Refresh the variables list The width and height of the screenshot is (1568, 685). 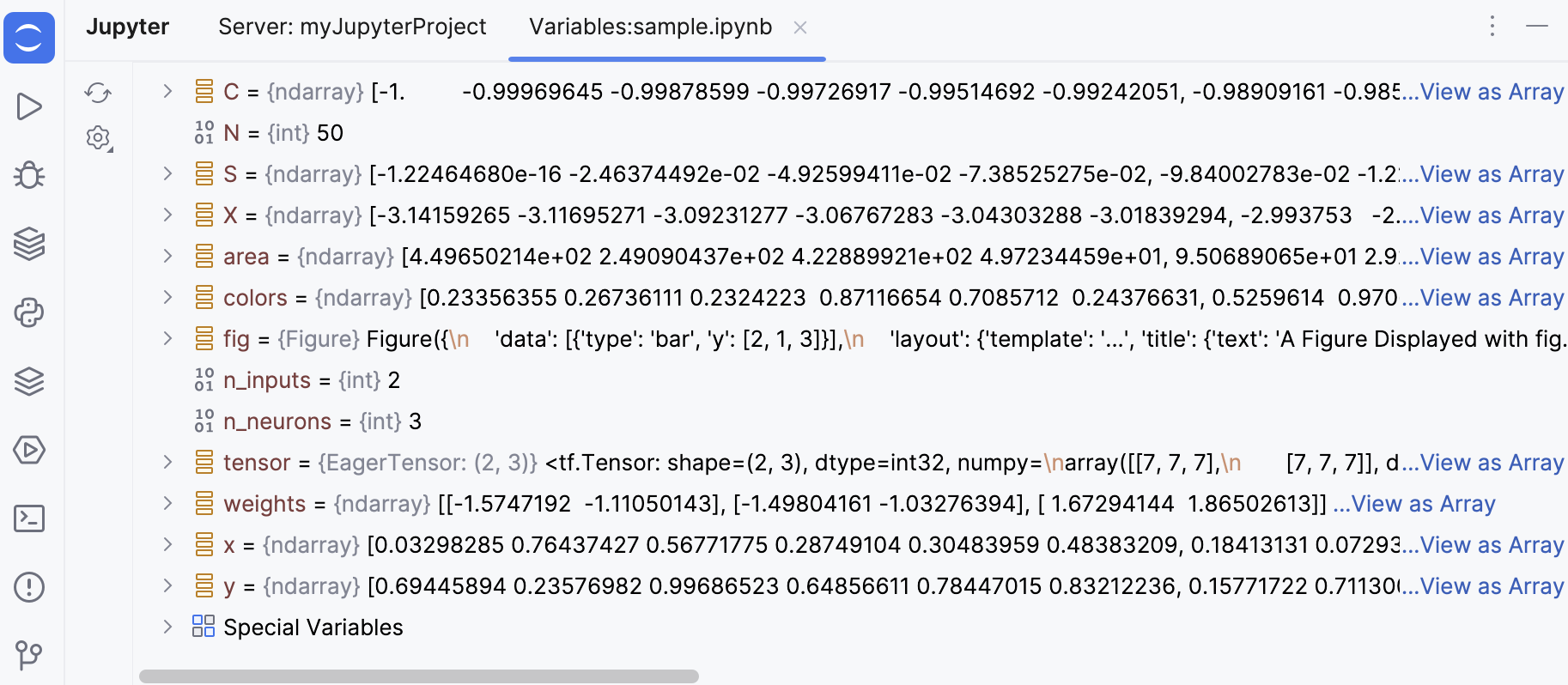click(x=99, y=93)
